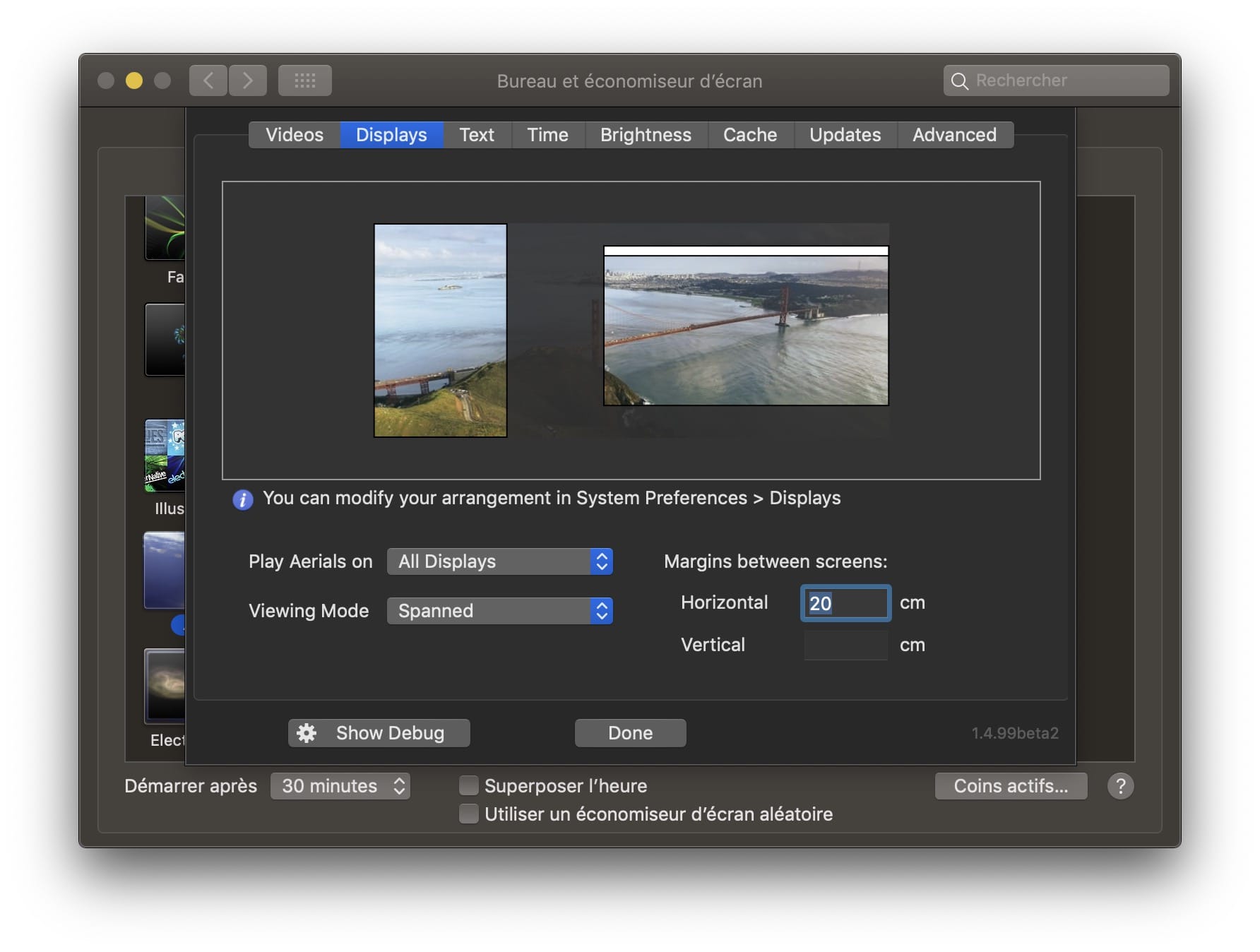Click the gear icon on Show Debug

tap(307, 733)
